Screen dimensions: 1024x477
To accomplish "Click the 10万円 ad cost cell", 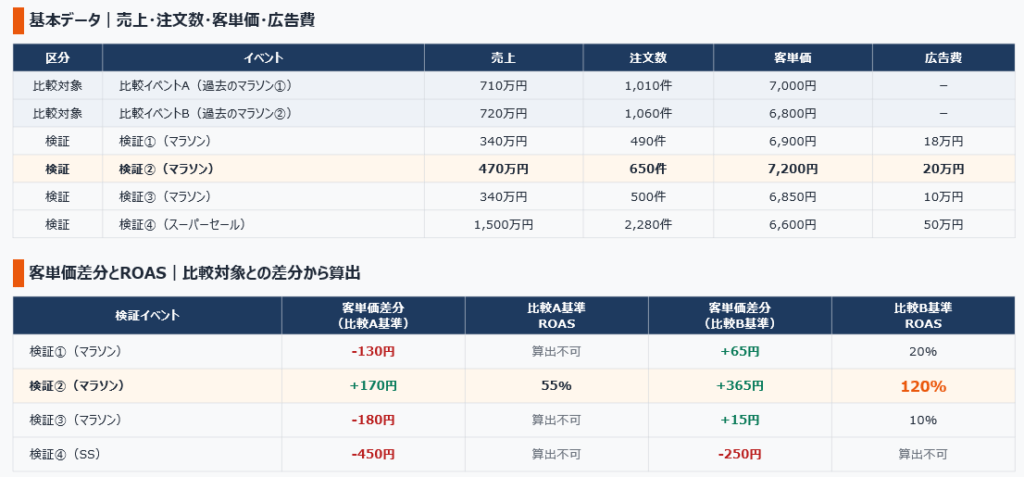I will [x=943, y=196].
